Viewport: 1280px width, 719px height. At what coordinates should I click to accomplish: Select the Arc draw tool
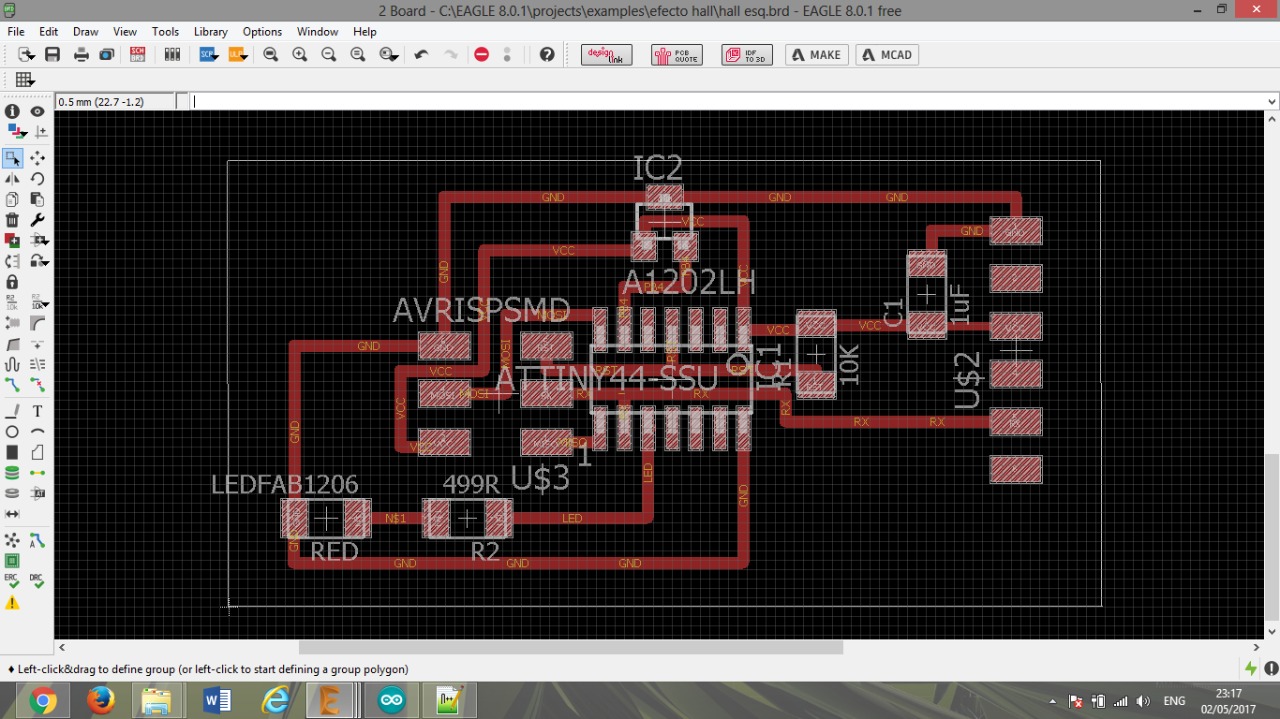click(x=37, y=431)
